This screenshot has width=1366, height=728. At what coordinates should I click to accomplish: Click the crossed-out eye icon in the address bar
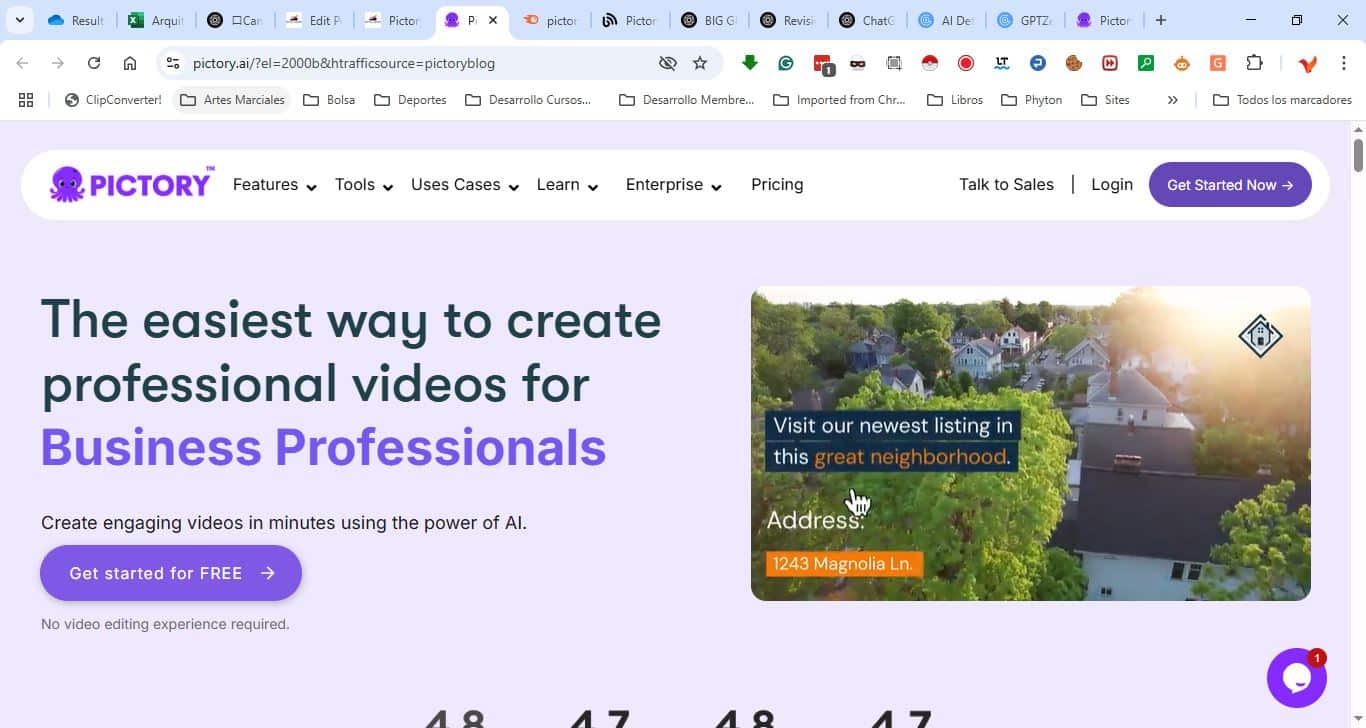[667, 63]
